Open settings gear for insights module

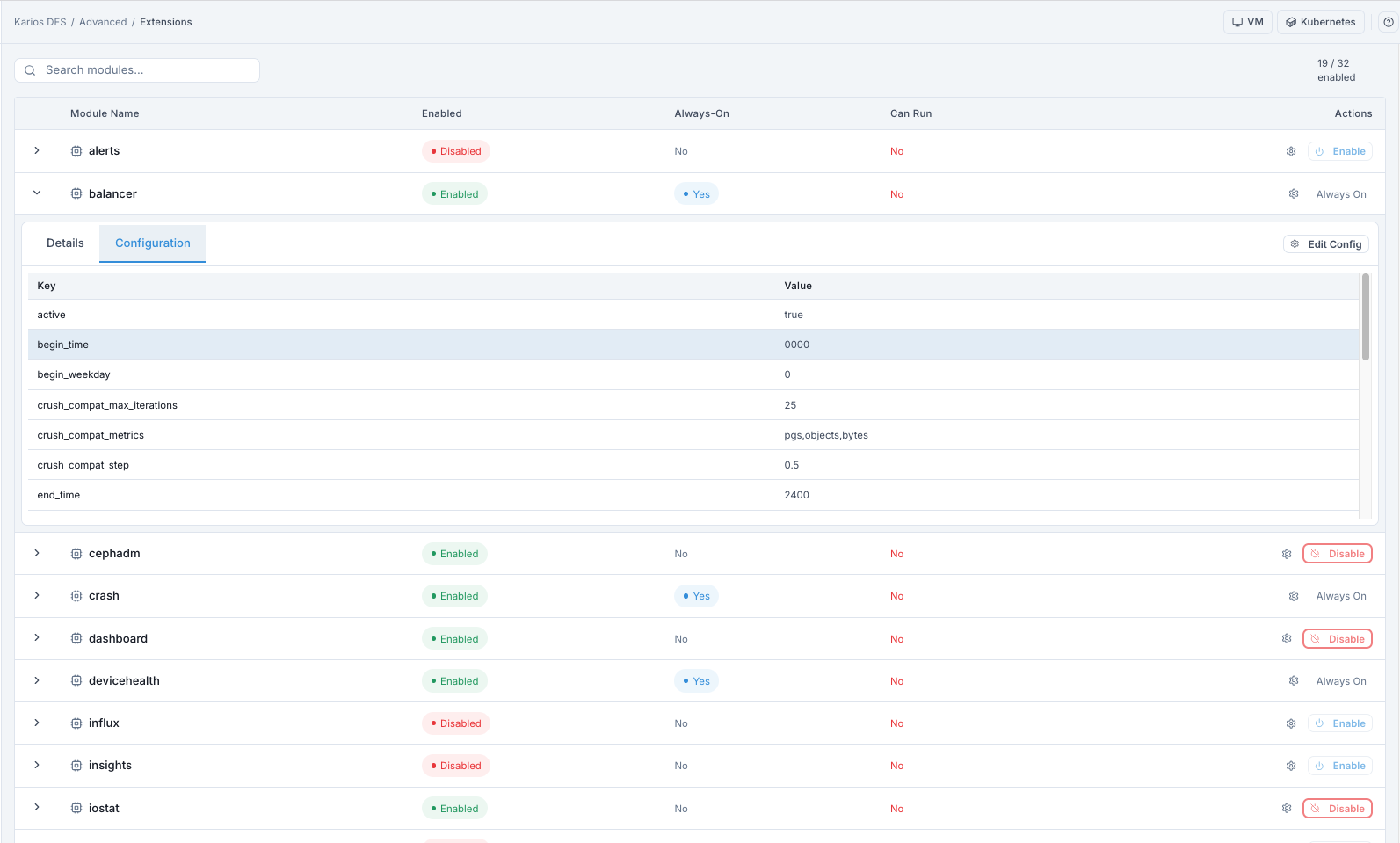click(x=1291, y=766)
